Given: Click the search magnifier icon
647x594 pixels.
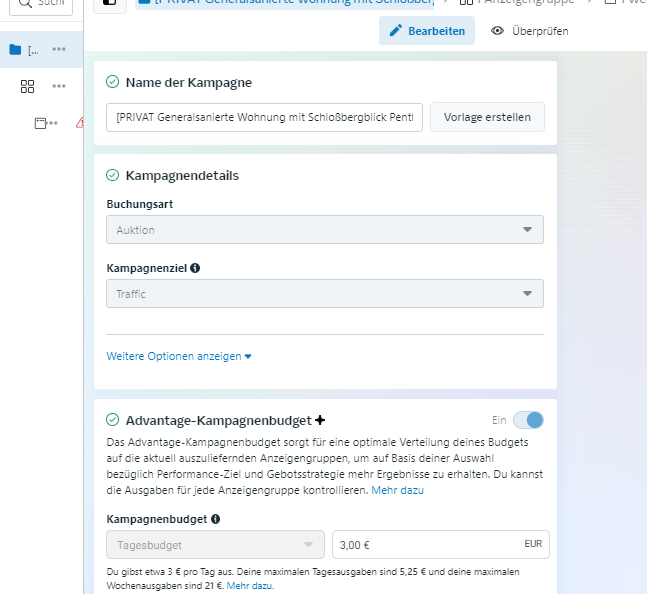Looking at the screenshot, I should (x=26, y=3).
